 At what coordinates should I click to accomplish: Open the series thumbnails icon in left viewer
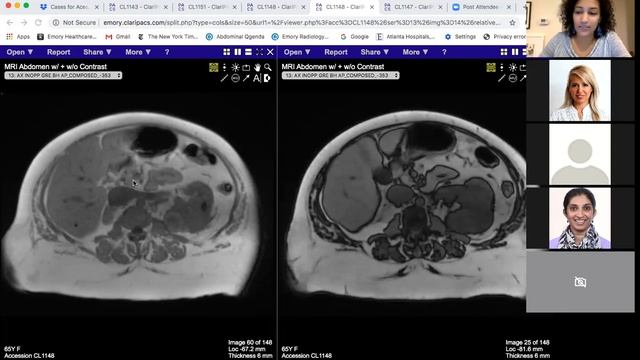click(213, 67)
